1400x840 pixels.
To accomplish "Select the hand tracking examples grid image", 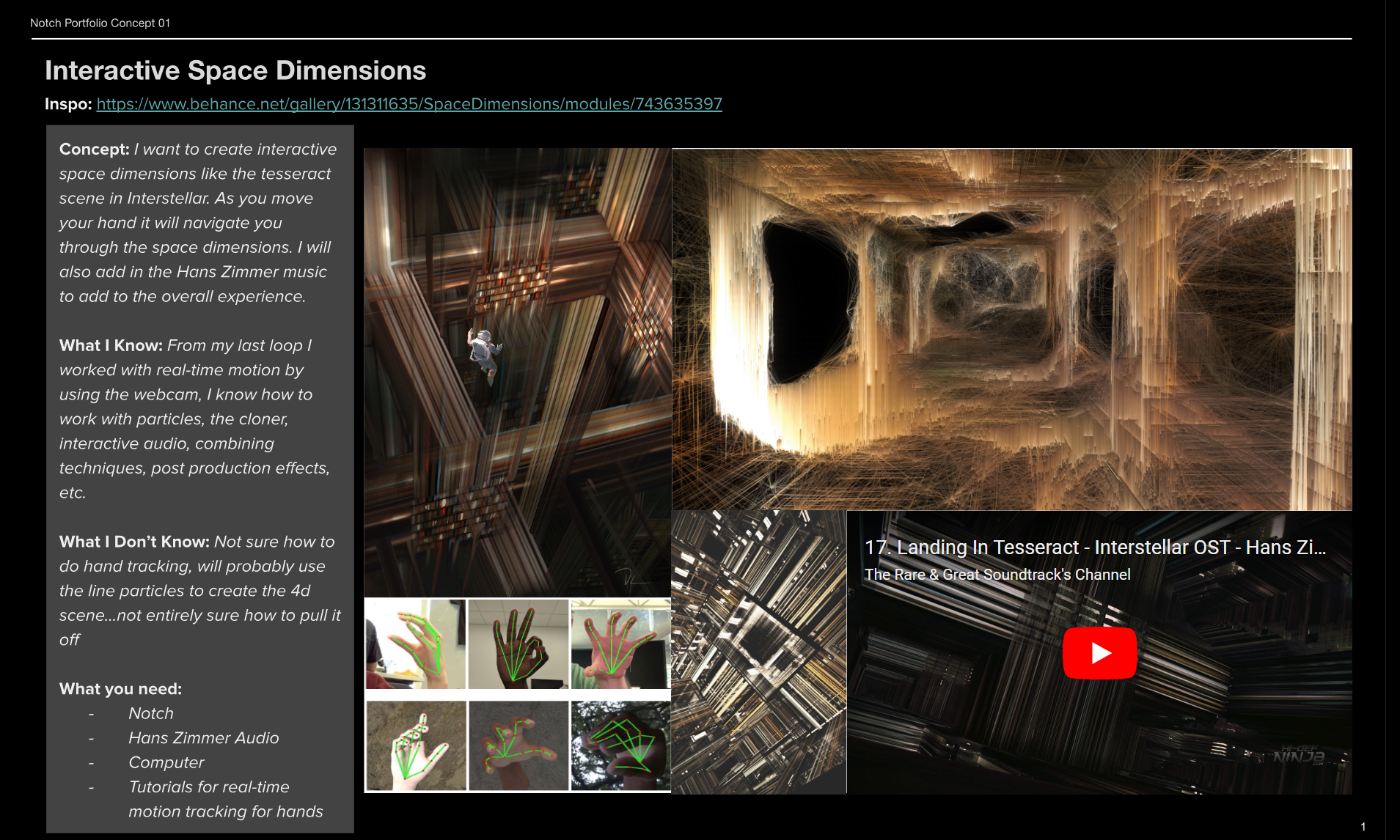I will [518, 695].
